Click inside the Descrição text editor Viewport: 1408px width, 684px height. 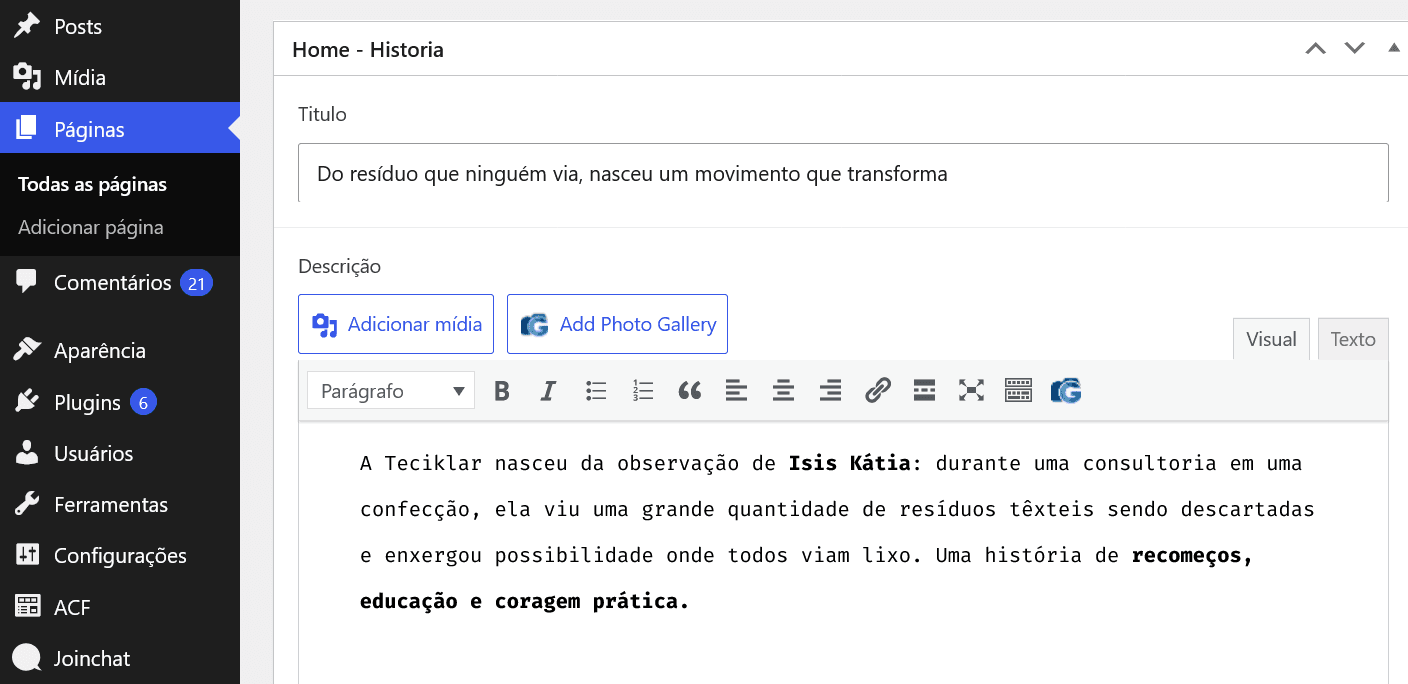tap(843, 552)
